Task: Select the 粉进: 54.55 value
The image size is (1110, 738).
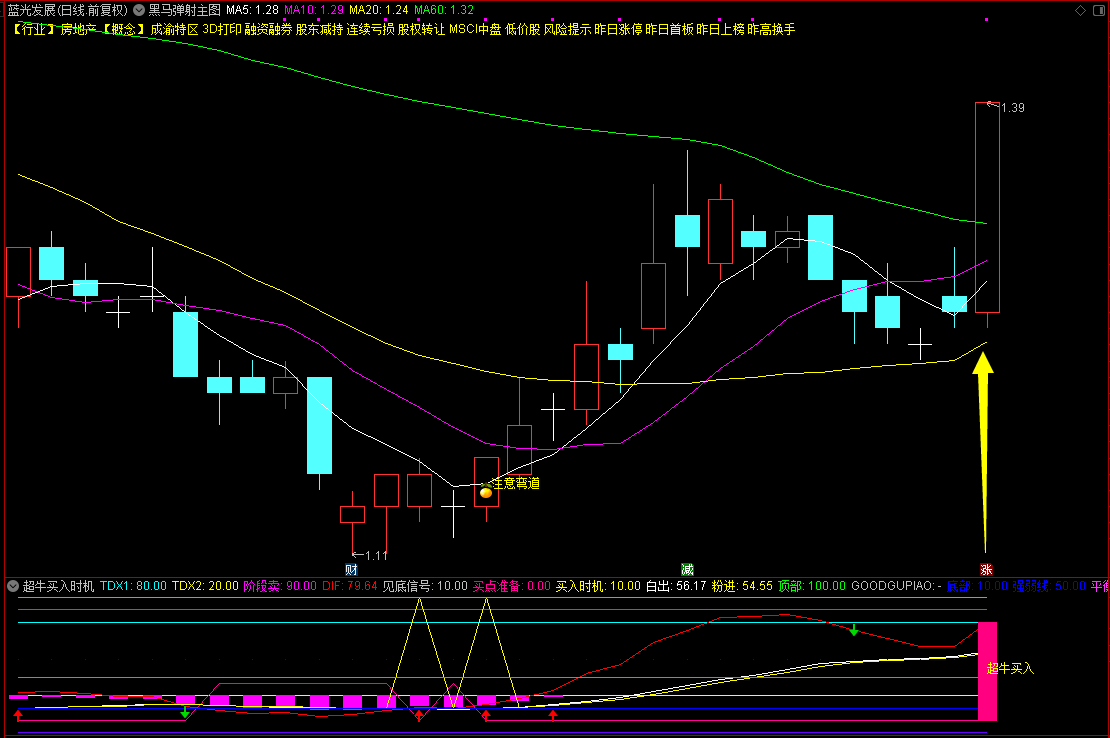Action: pyautogui.click(x=742, y=586)
